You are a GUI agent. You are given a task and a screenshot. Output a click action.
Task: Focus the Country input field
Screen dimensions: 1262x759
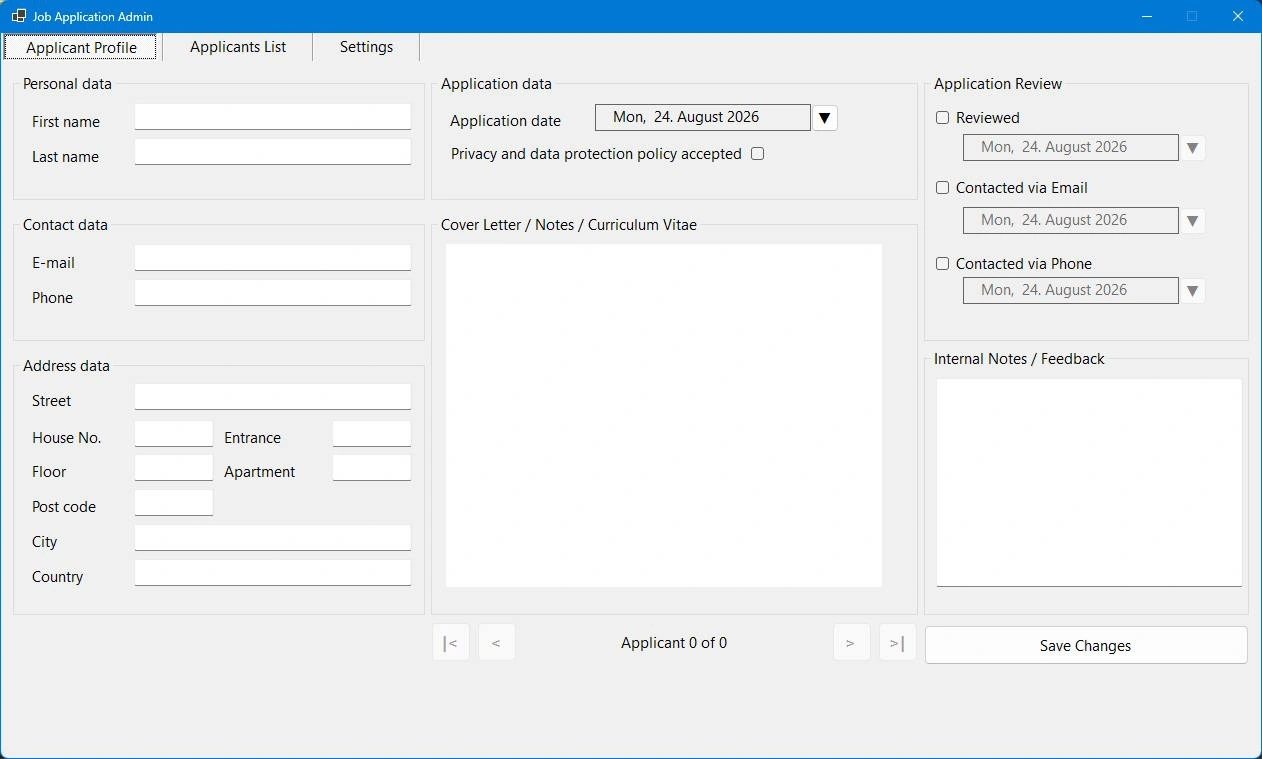coord(273,573)
